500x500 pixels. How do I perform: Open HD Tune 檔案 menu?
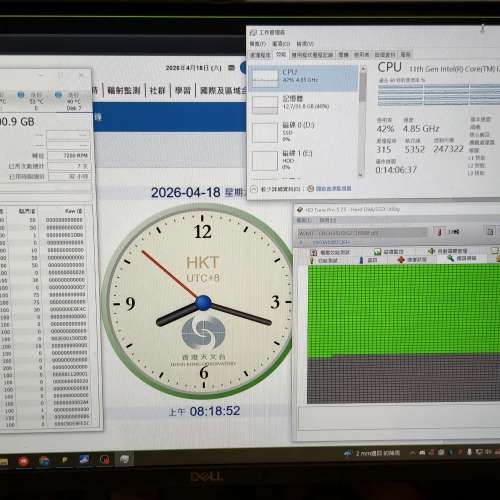coord(303,220)
